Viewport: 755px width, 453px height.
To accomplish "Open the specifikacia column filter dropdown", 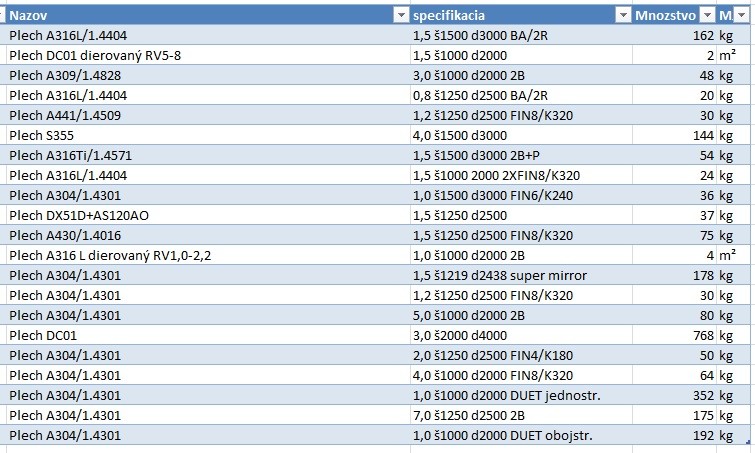I will pyautogui.click(x=620, y=15).
